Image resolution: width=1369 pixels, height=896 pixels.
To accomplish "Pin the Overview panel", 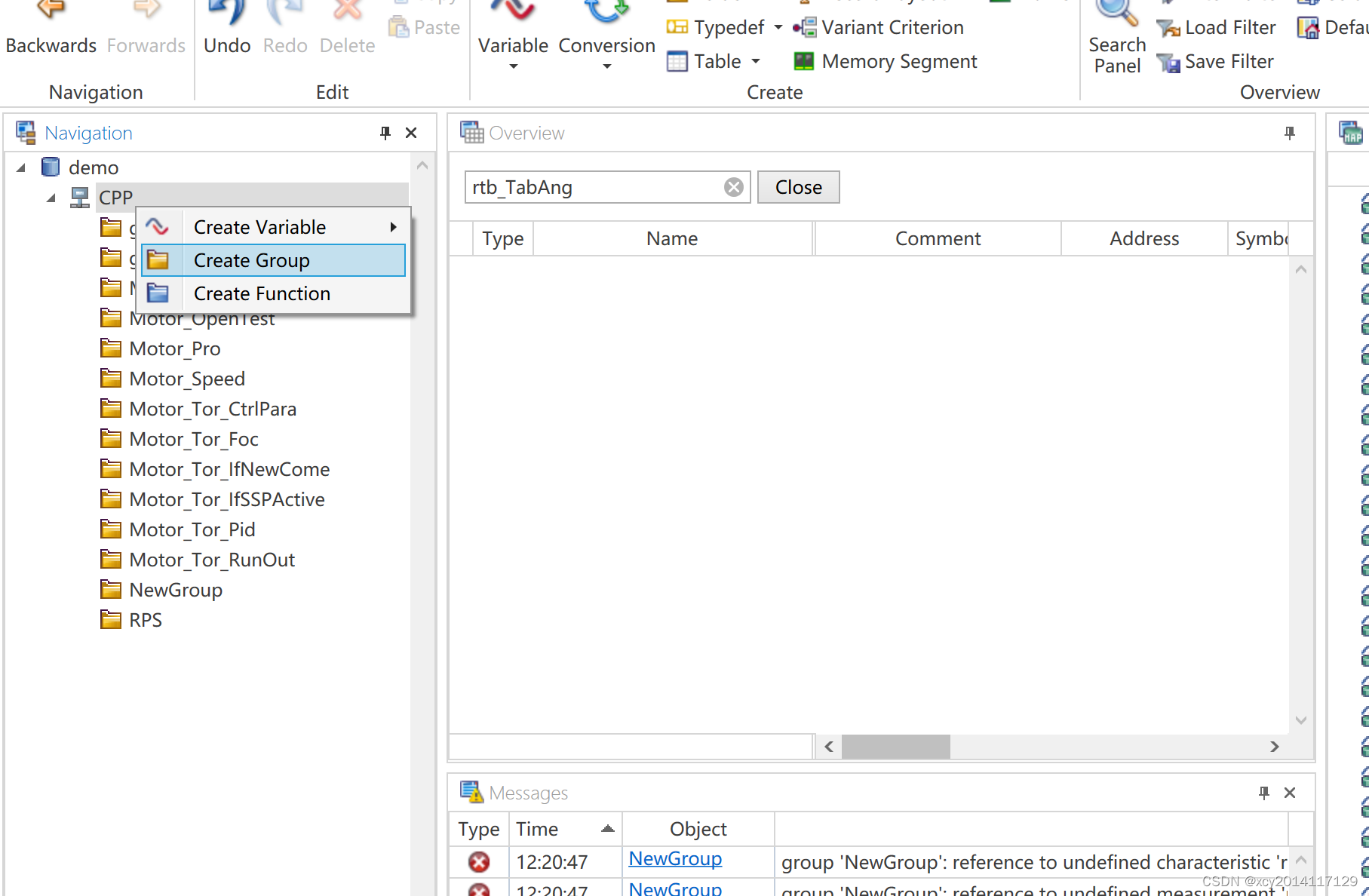I will (x=1290, y=133).
